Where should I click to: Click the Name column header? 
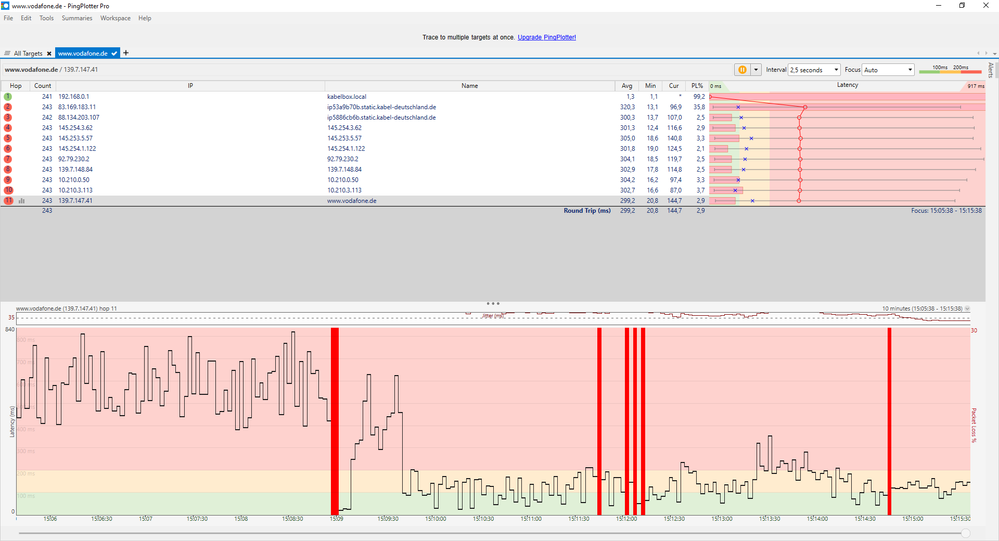[470, 85]
